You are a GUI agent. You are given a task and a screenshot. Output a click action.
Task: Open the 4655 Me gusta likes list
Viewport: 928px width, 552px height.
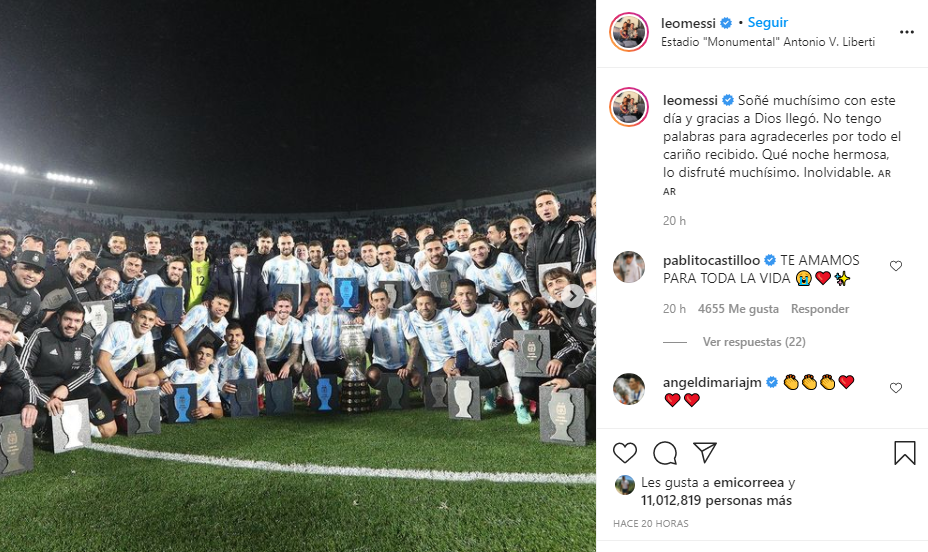pyautogui.click(x=738, y=309)
